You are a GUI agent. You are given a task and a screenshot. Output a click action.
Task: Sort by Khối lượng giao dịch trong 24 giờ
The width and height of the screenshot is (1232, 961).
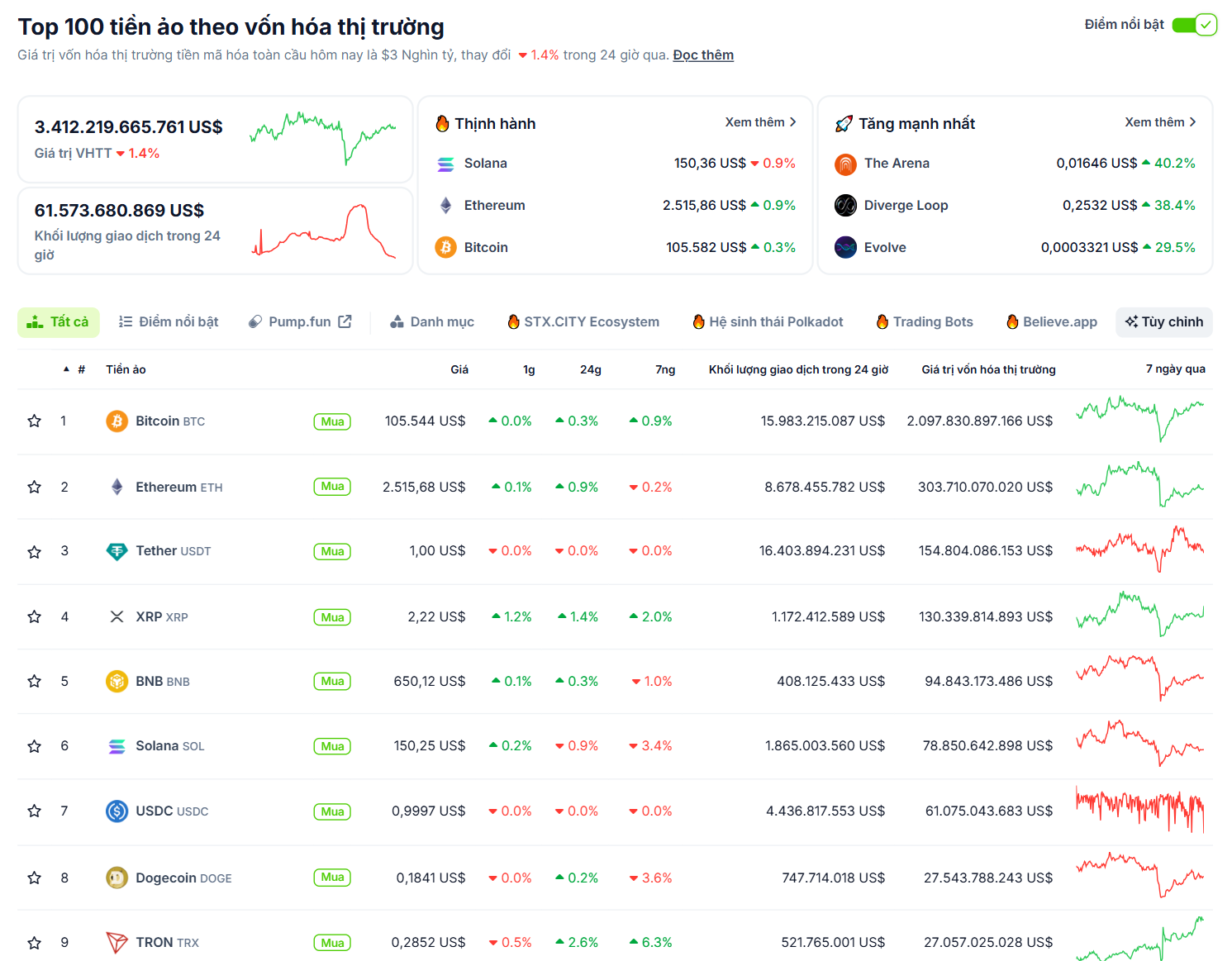tap(798, 369)
